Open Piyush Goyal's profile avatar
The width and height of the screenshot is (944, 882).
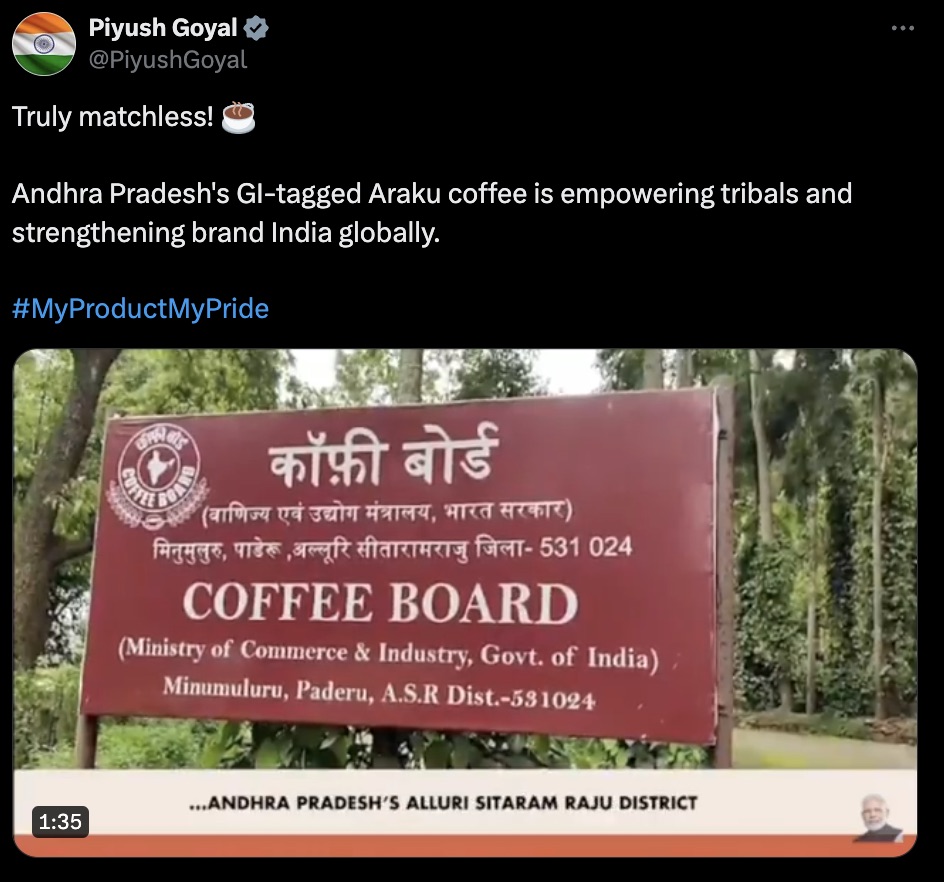tap(44, 44)
